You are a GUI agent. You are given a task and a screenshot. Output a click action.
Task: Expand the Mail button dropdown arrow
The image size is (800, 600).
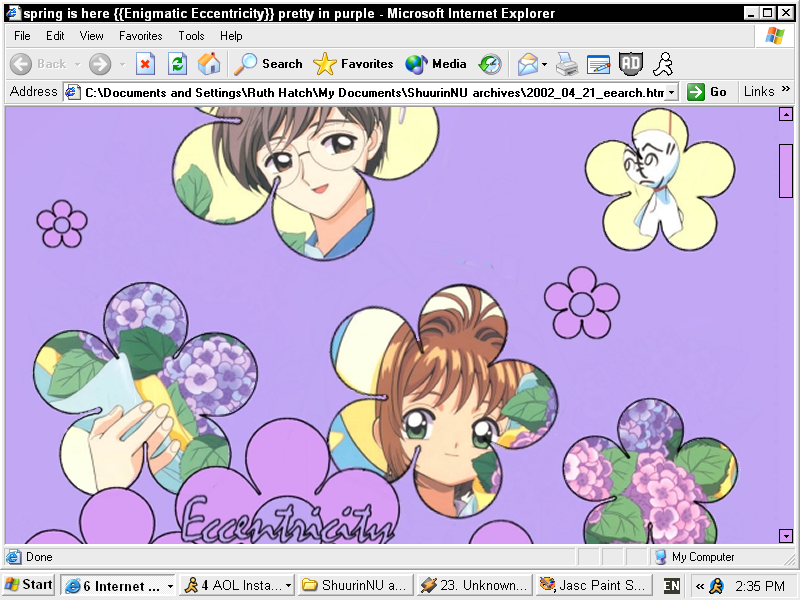[544, 64]
